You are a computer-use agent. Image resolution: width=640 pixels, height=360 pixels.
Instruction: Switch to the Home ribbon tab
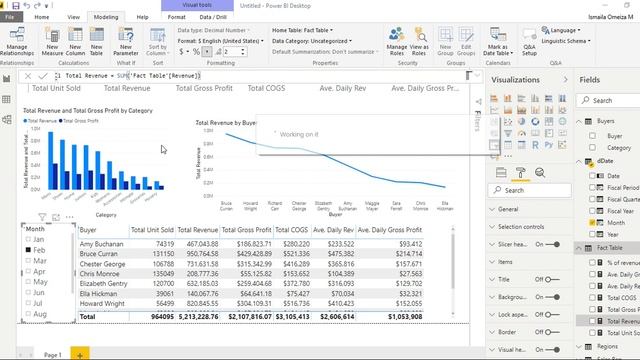[x=42, y=17]
